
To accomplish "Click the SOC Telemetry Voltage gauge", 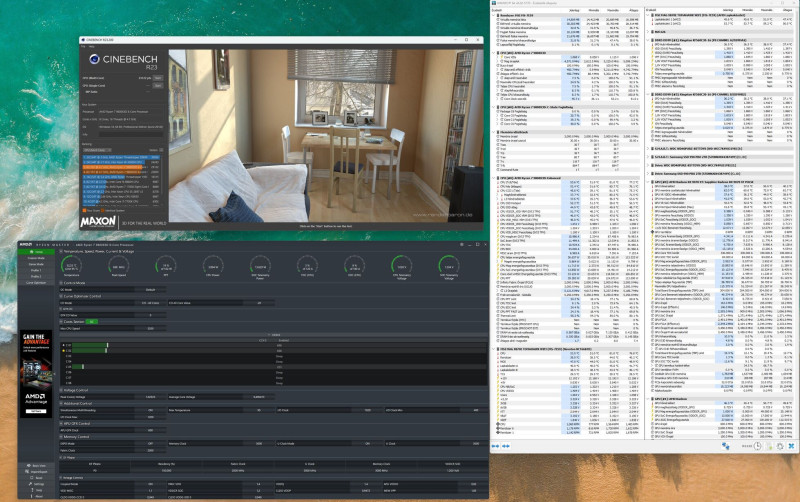I will (x=448, y=266).
